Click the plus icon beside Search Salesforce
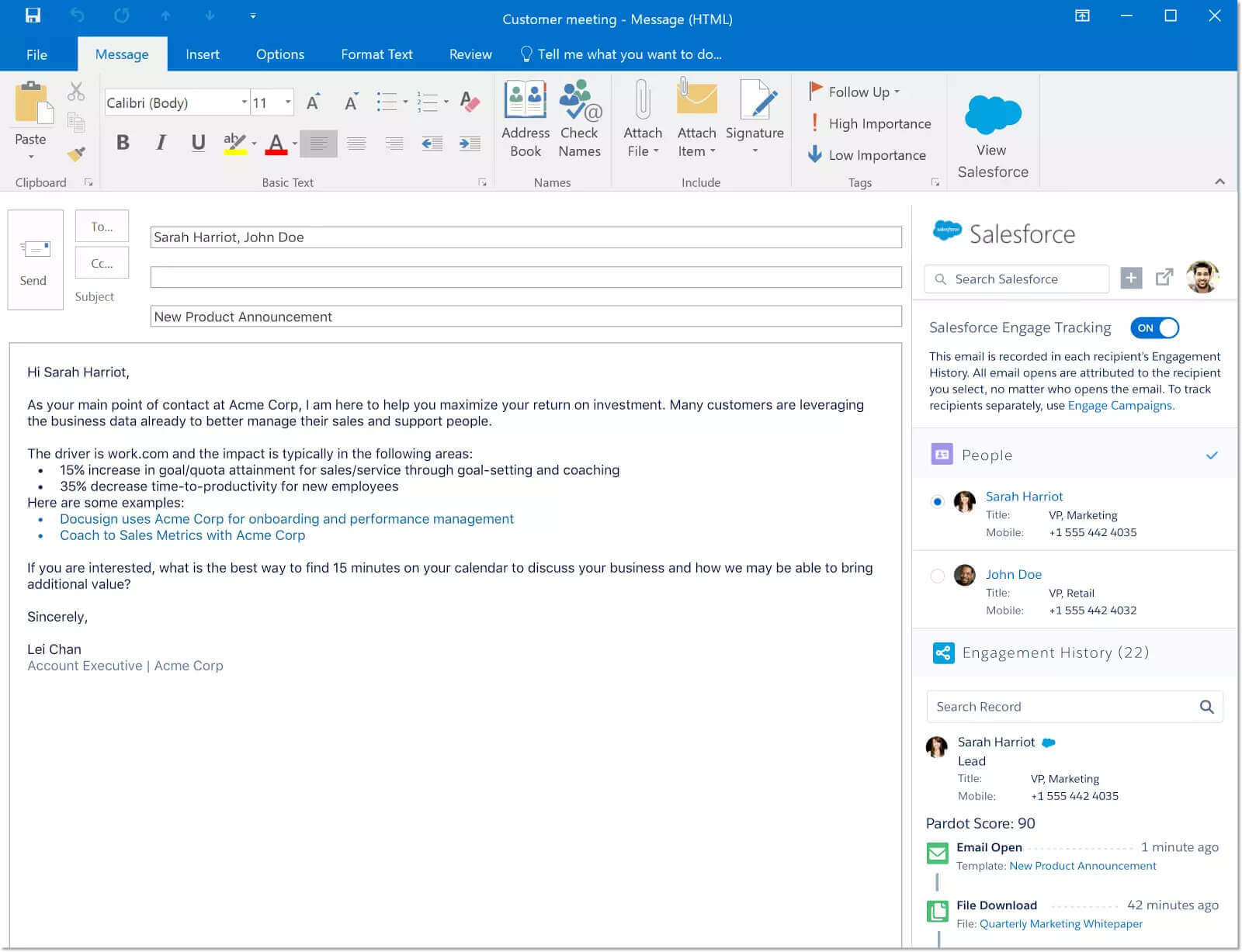 (x=1131, y=278)
